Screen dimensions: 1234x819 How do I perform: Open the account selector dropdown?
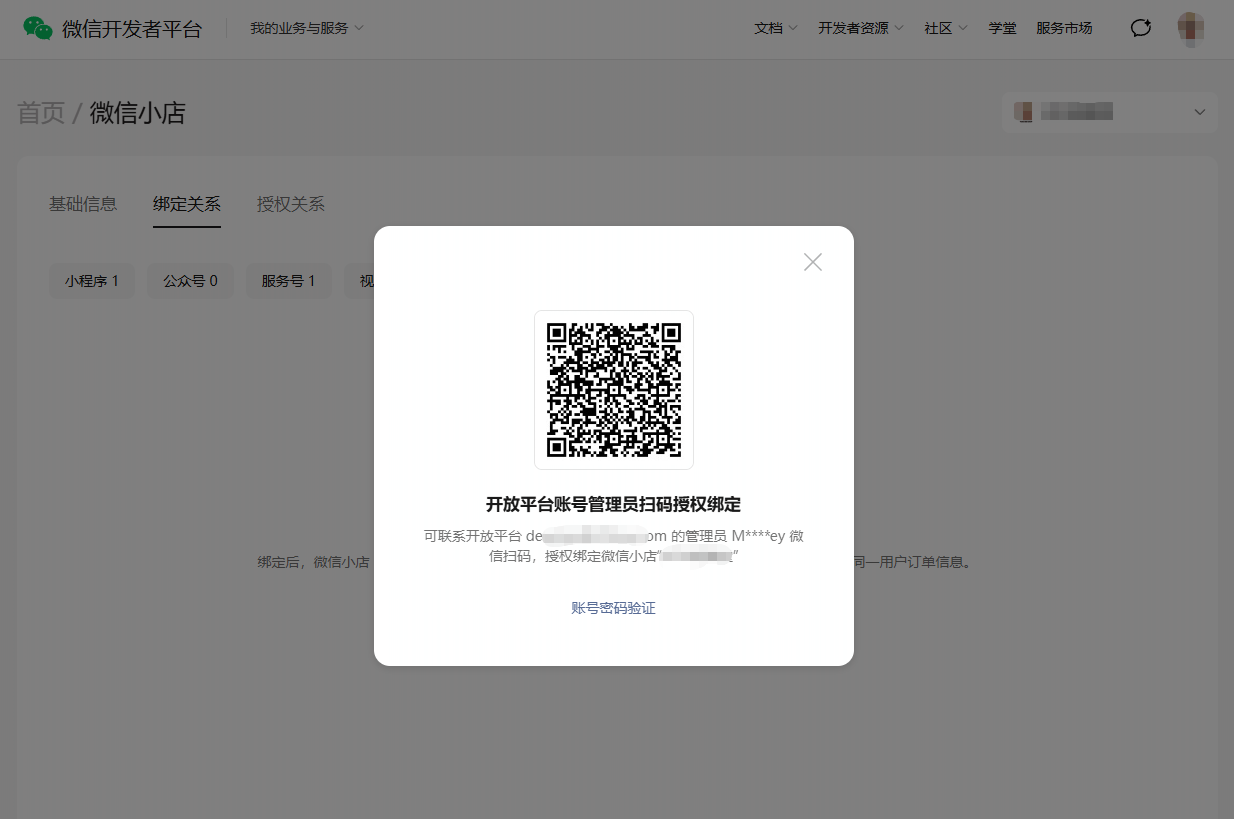click(x=1110, y=112)
